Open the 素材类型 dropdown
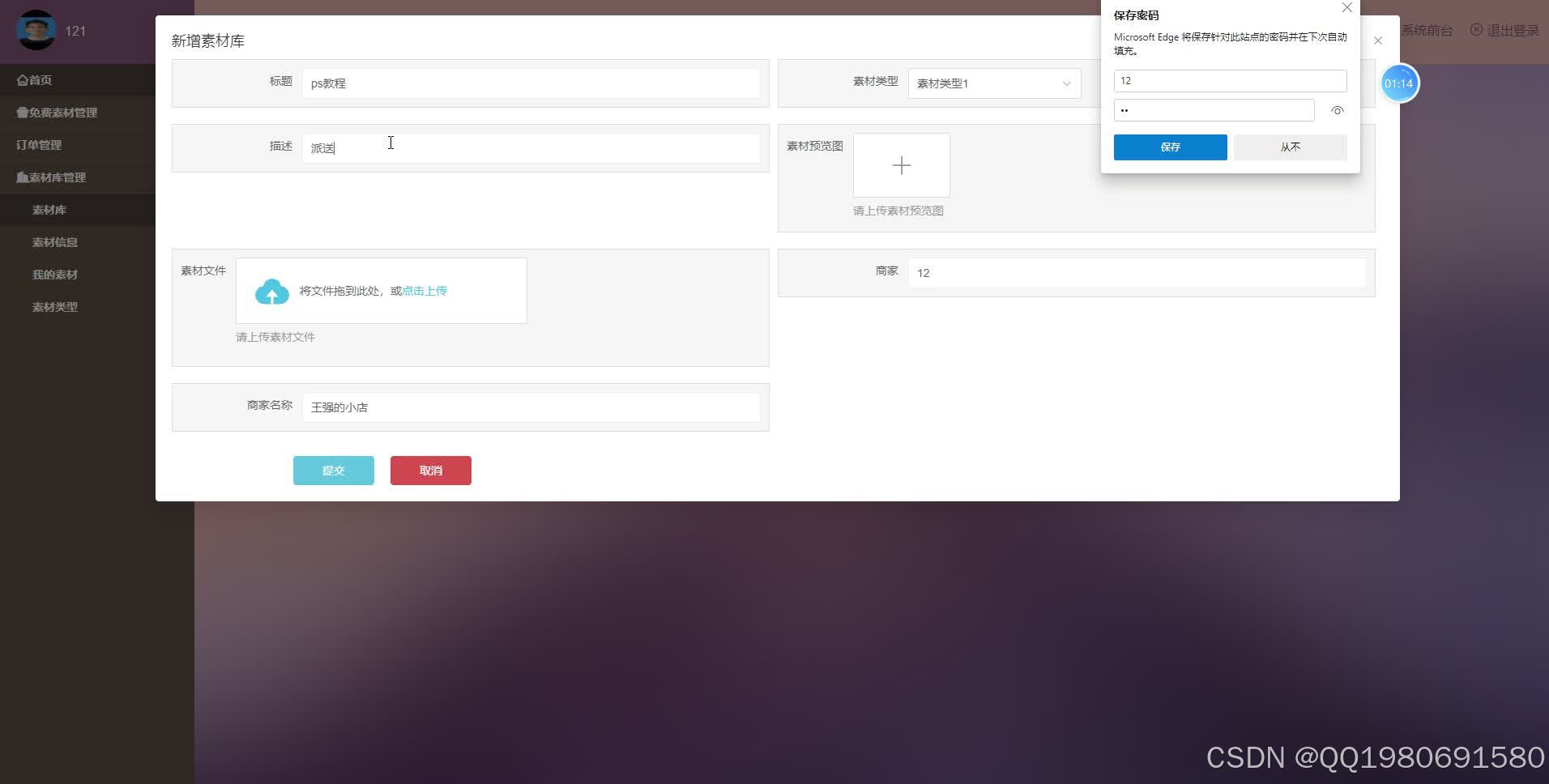The width and height of the screenshot is (1549, 784). tap(995, 83)
